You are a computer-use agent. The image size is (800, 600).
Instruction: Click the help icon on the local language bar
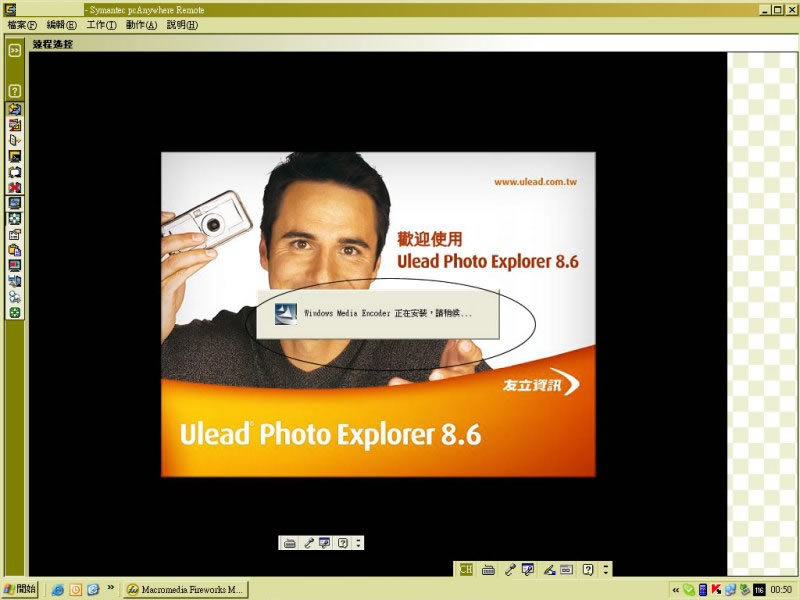click(x=588, y=570)
